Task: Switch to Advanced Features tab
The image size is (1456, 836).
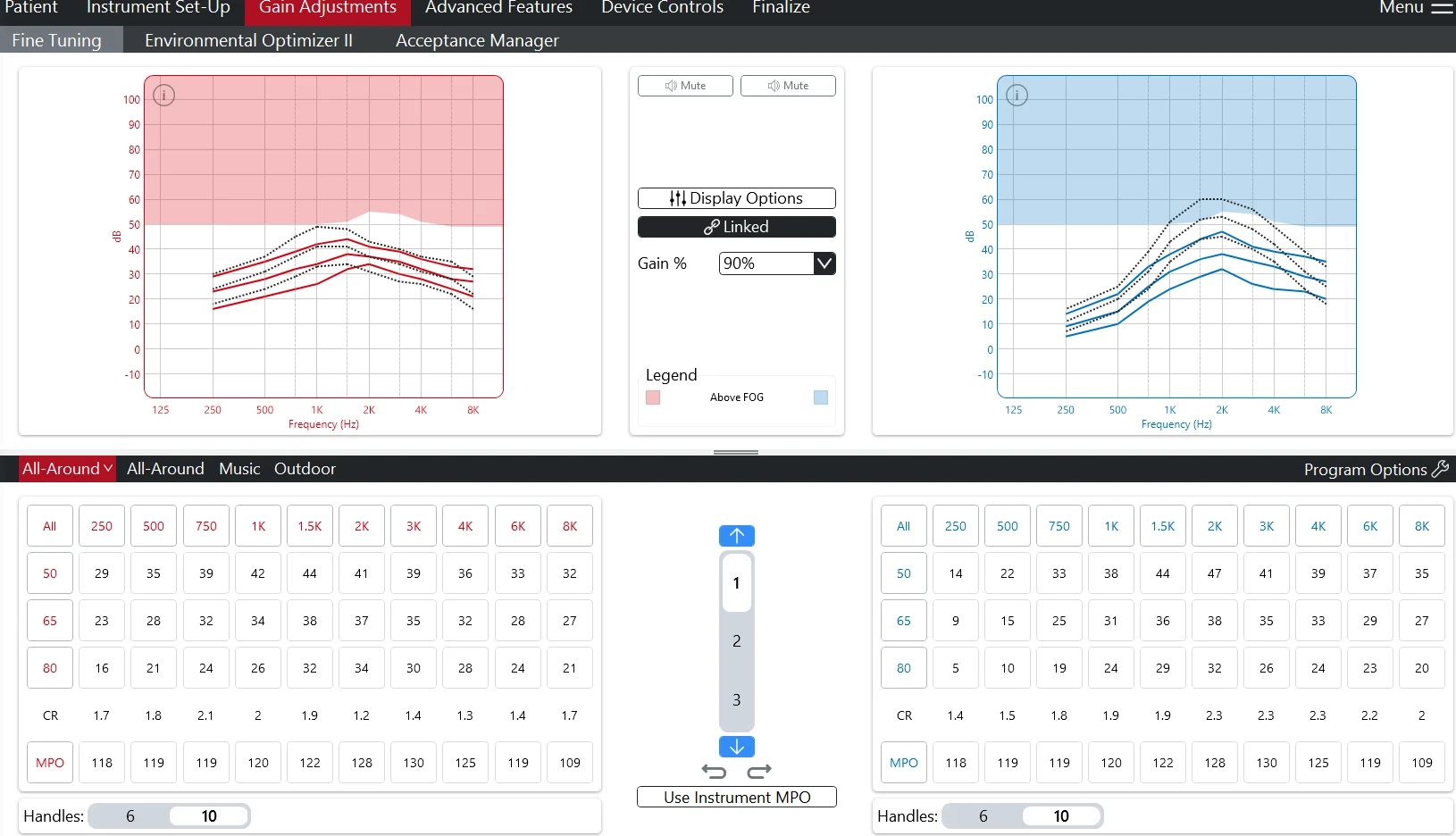Action: coord(498,8)
